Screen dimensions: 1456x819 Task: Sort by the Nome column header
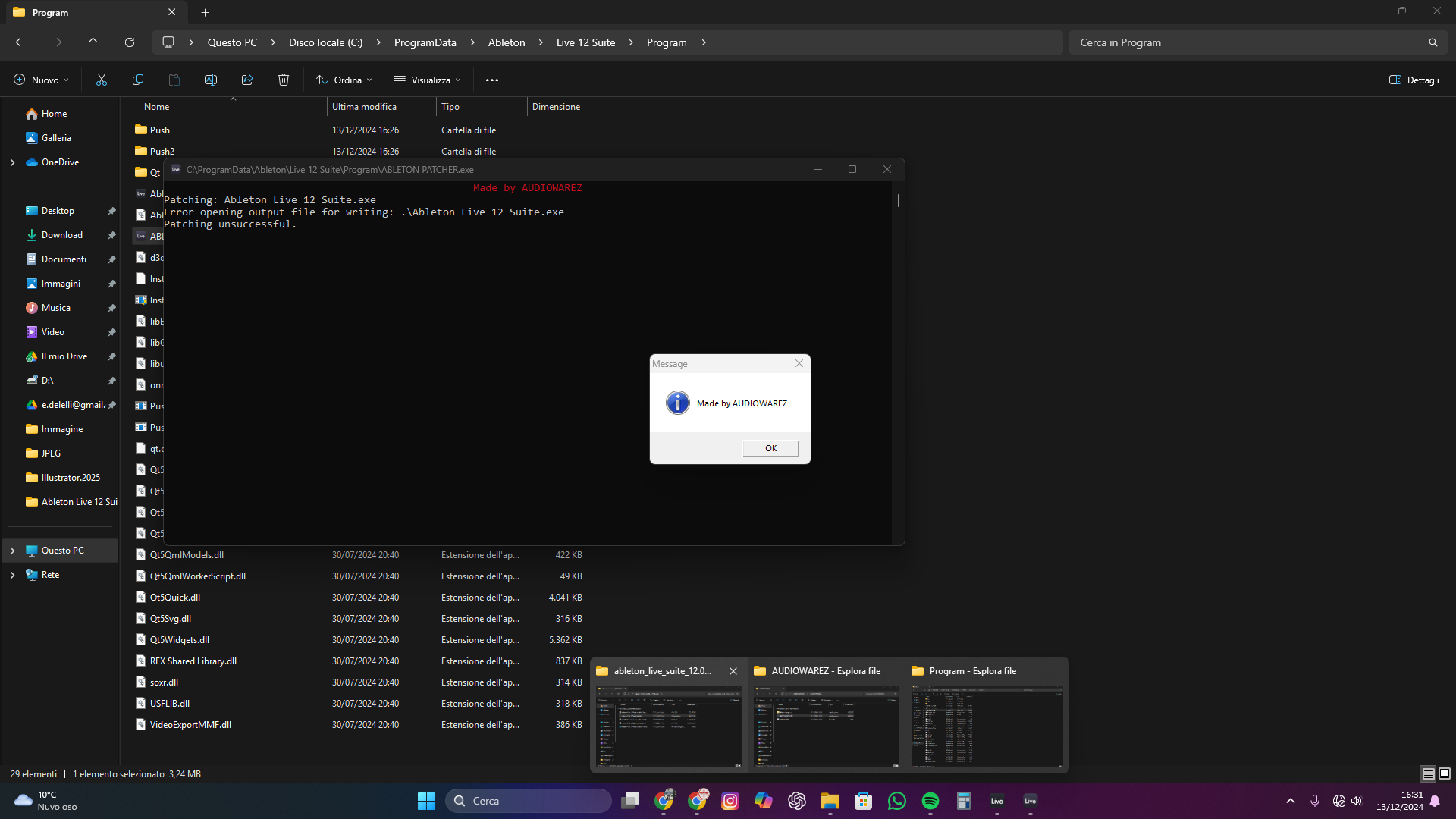coord(156,107)
